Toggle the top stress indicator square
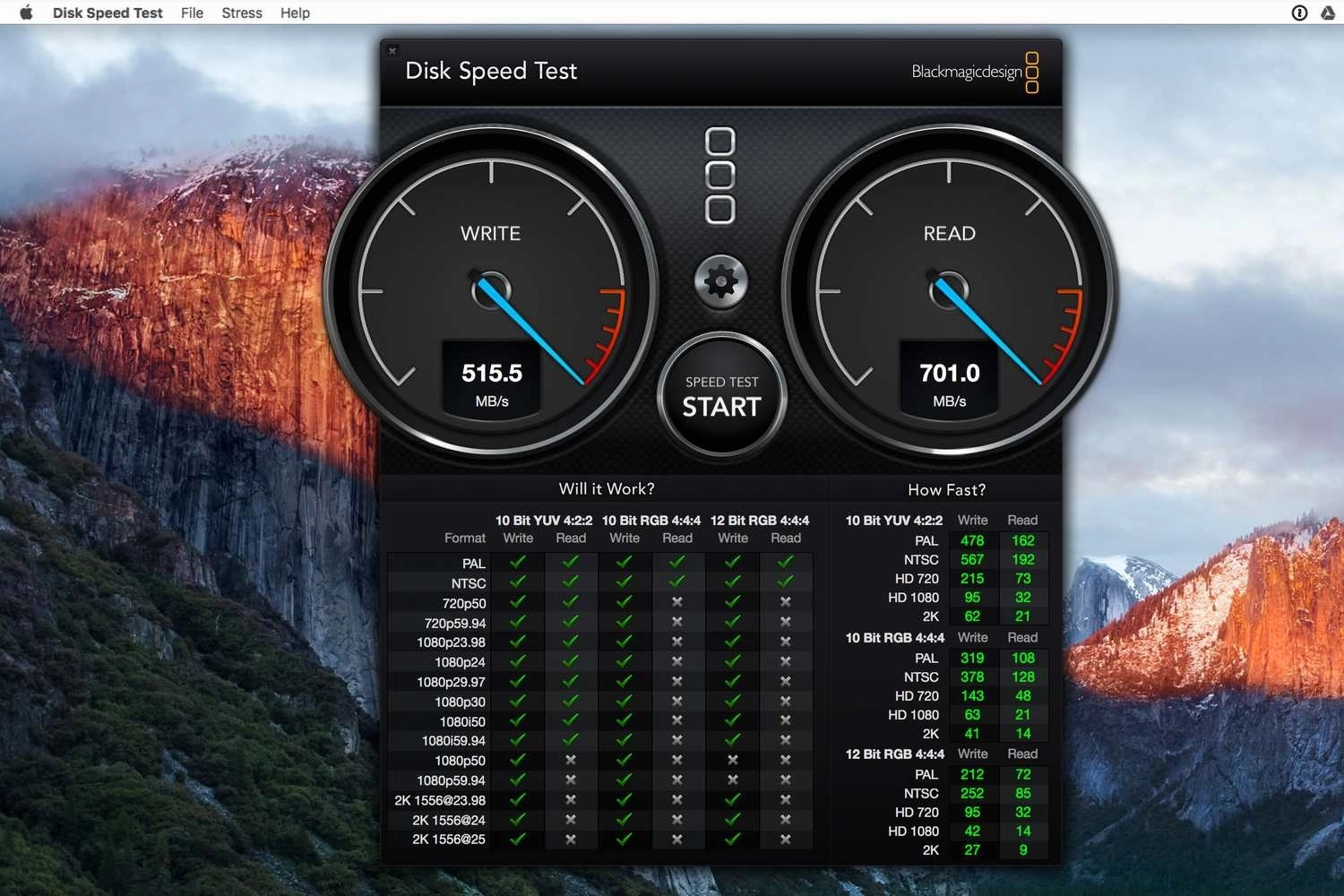 pyautogui.click(x=719, y=142)
